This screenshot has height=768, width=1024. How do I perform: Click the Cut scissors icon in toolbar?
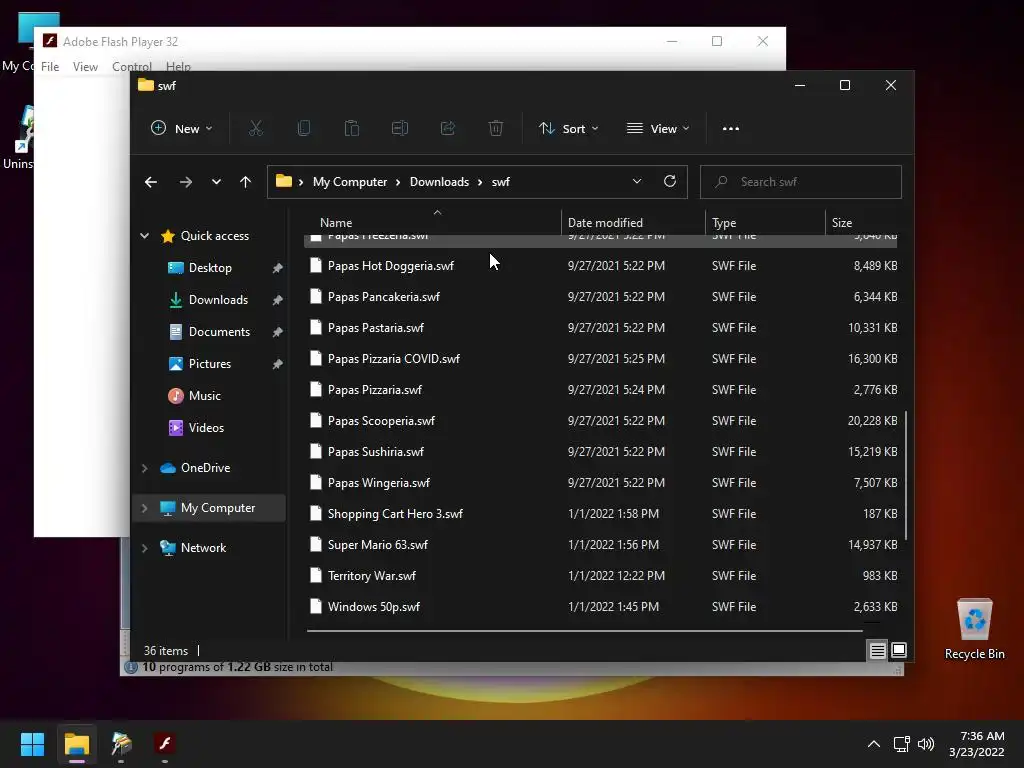click(255, 128)
